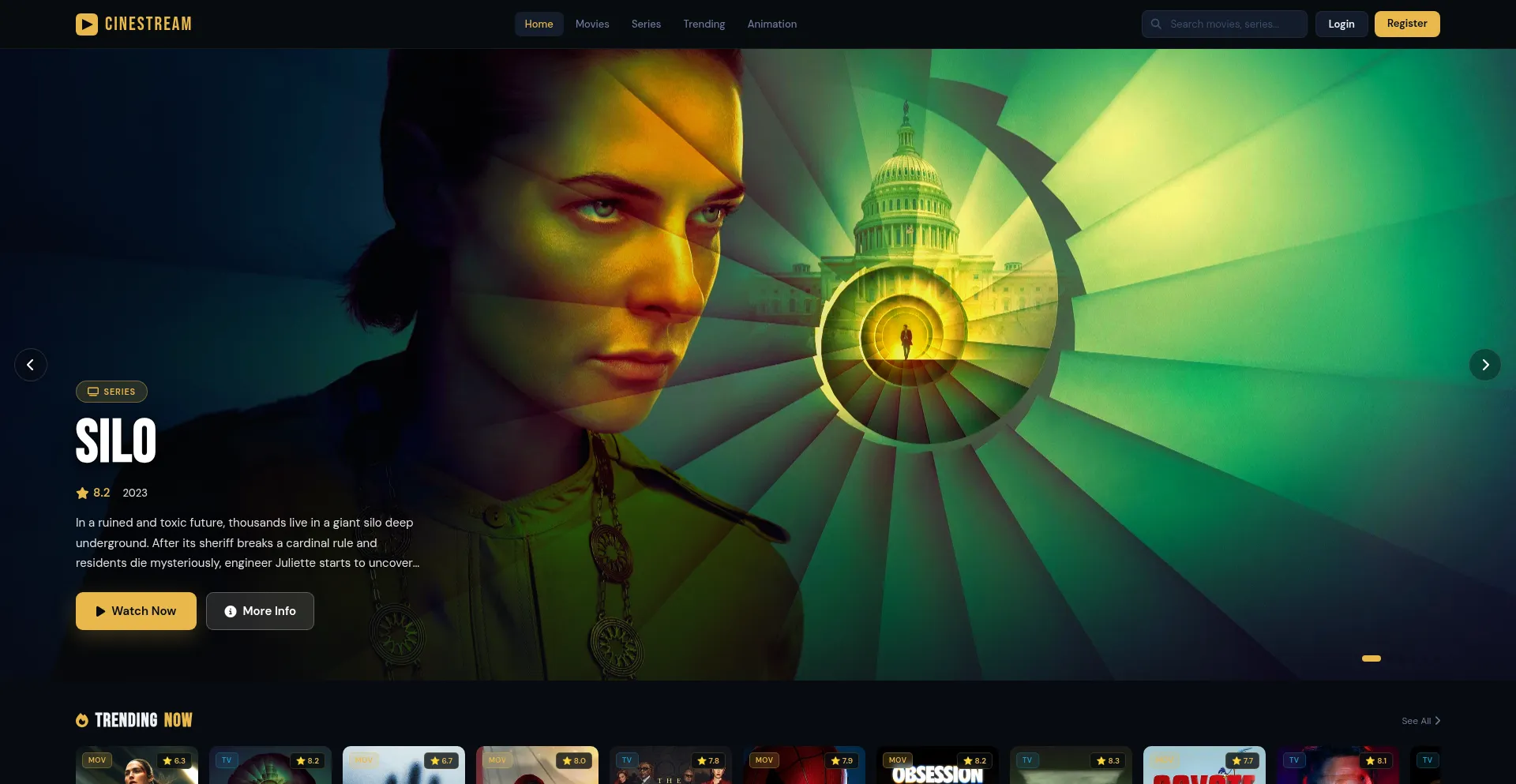Open the Movies nav tab
1516x784 pixels.
click(592, 24)
